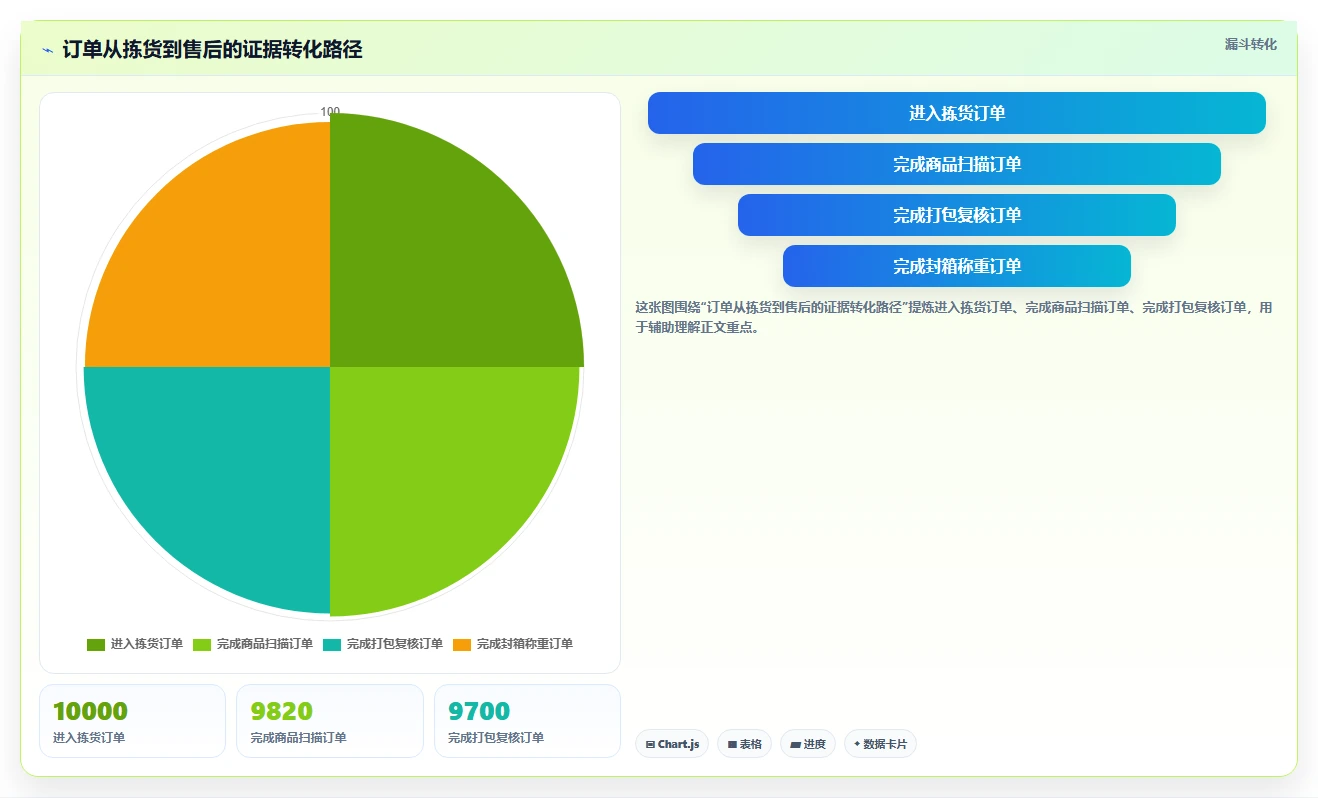Screen dimensions: 1318x798
Task: Click the 9700 完成打包复核订单 data card
Action: point(527,721)
